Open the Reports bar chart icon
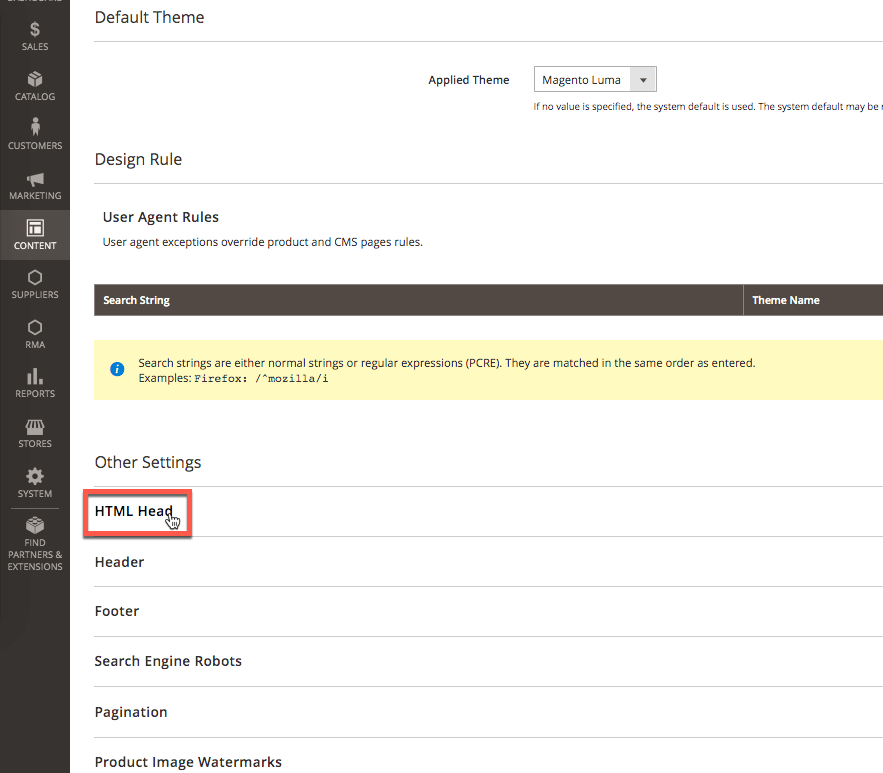Viewport: 883px width, 773px height. pos(35,376)
